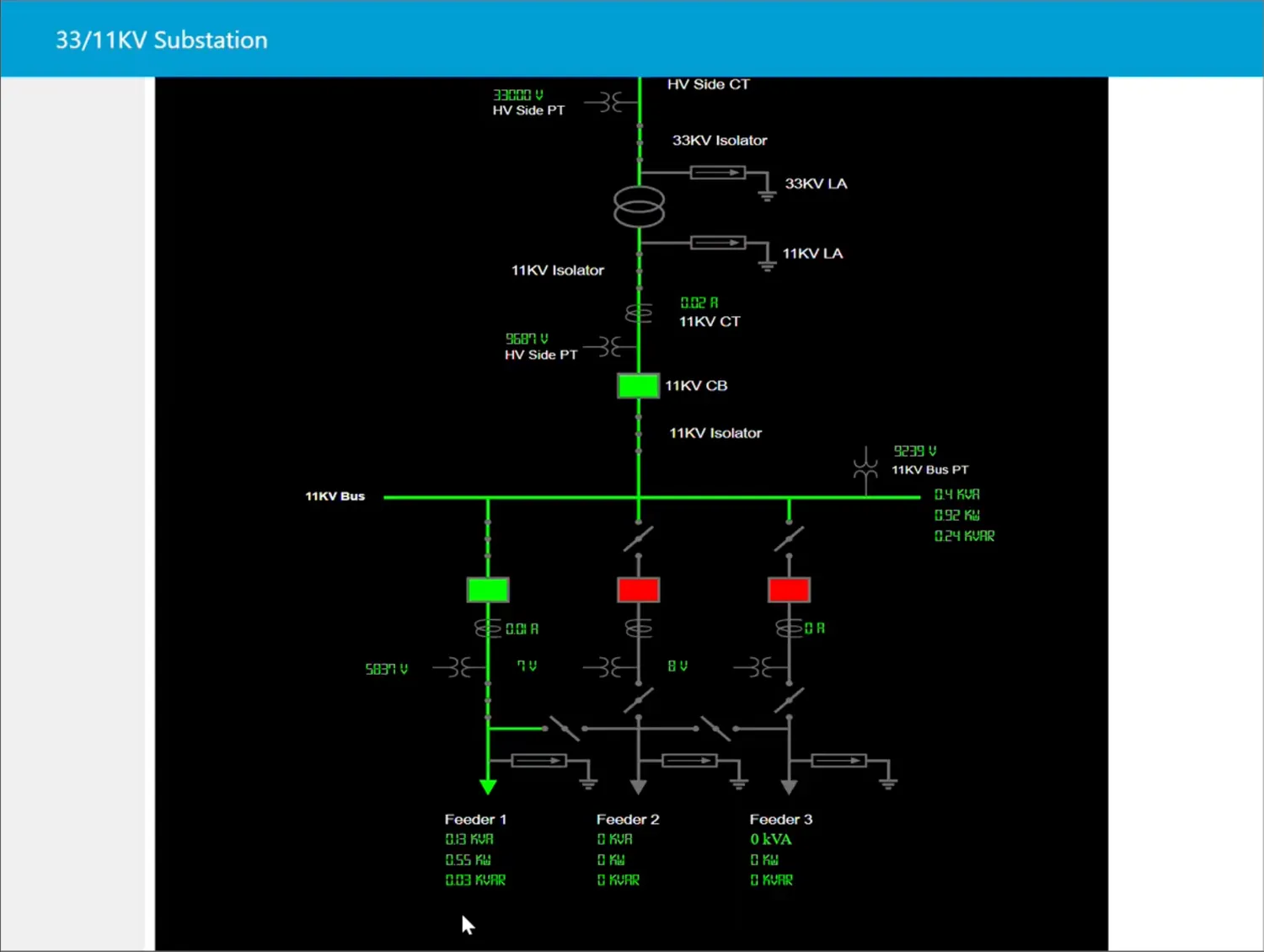Screen dimensions: 1264x952
Task: Click the Feeder 1 CT symbol
Action: point(488,628)
